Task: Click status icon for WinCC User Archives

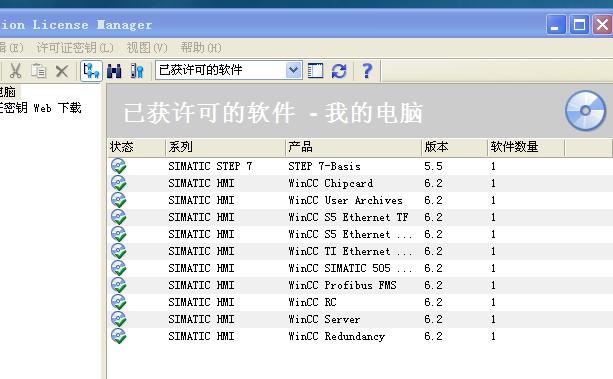Action: coord(118,200)
